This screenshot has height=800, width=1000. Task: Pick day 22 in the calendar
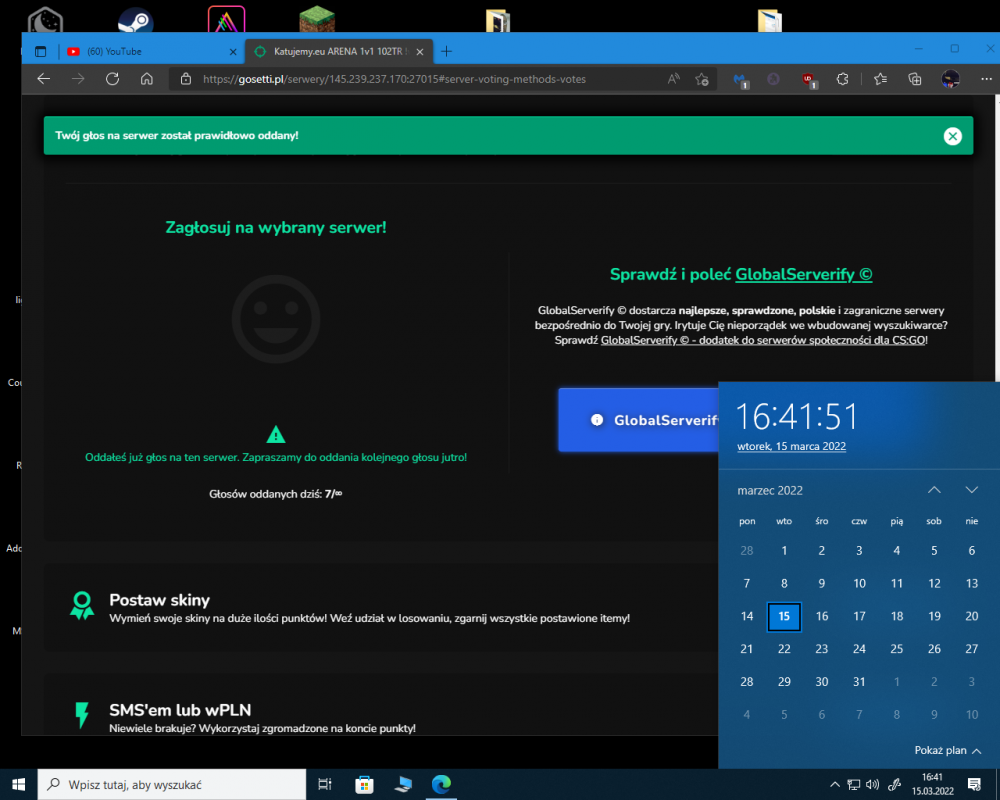(x=784, y=649)
